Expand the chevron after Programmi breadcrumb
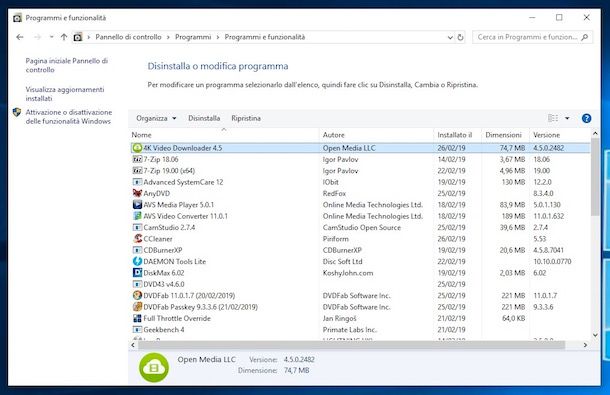The height and width of the screenshot is (395, 610). (218, 37)
